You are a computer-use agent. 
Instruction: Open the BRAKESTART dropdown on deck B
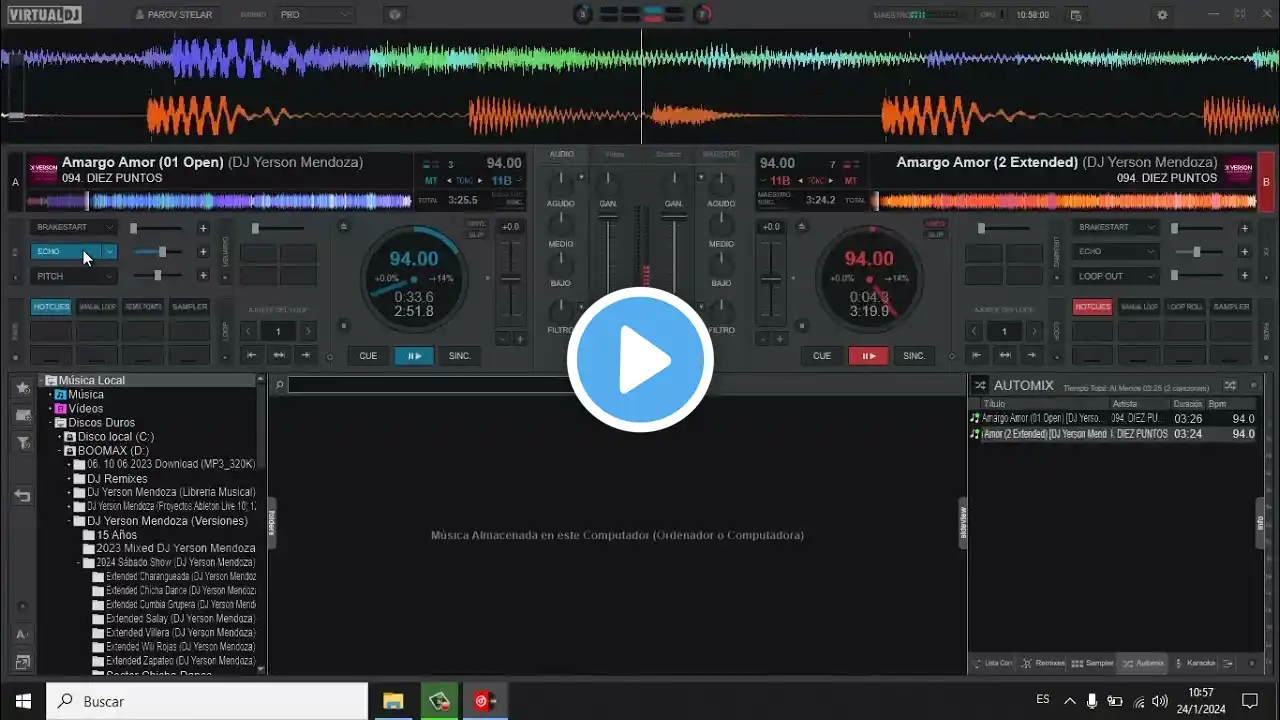pyautogui.click(x=1152, y=228)
